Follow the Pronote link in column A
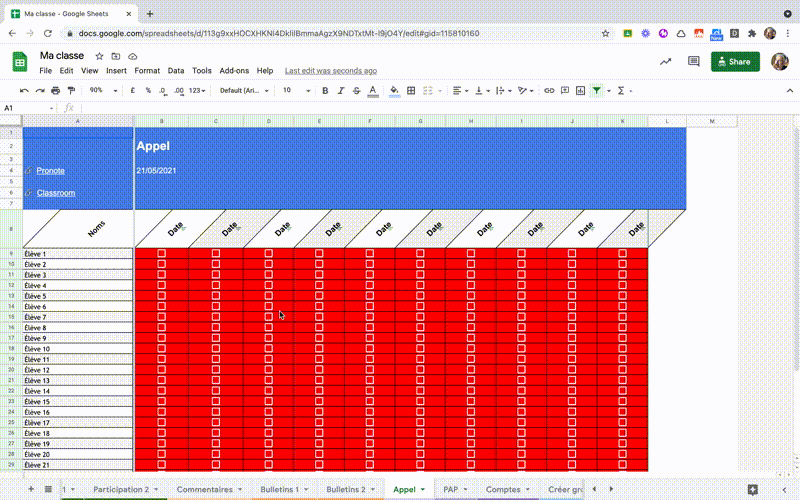This screenshot has width=800, height=500. tap(51, 170)
